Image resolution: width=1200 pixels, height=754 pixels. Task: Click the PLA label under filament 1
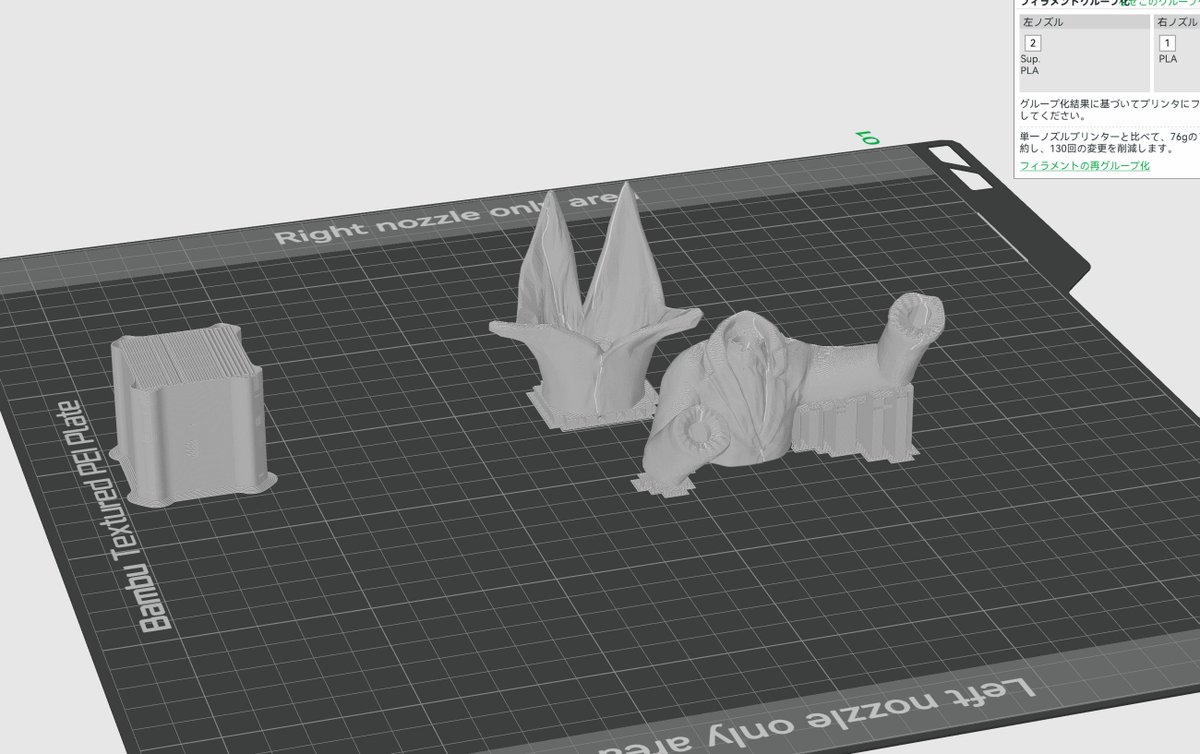(1167, 59)
